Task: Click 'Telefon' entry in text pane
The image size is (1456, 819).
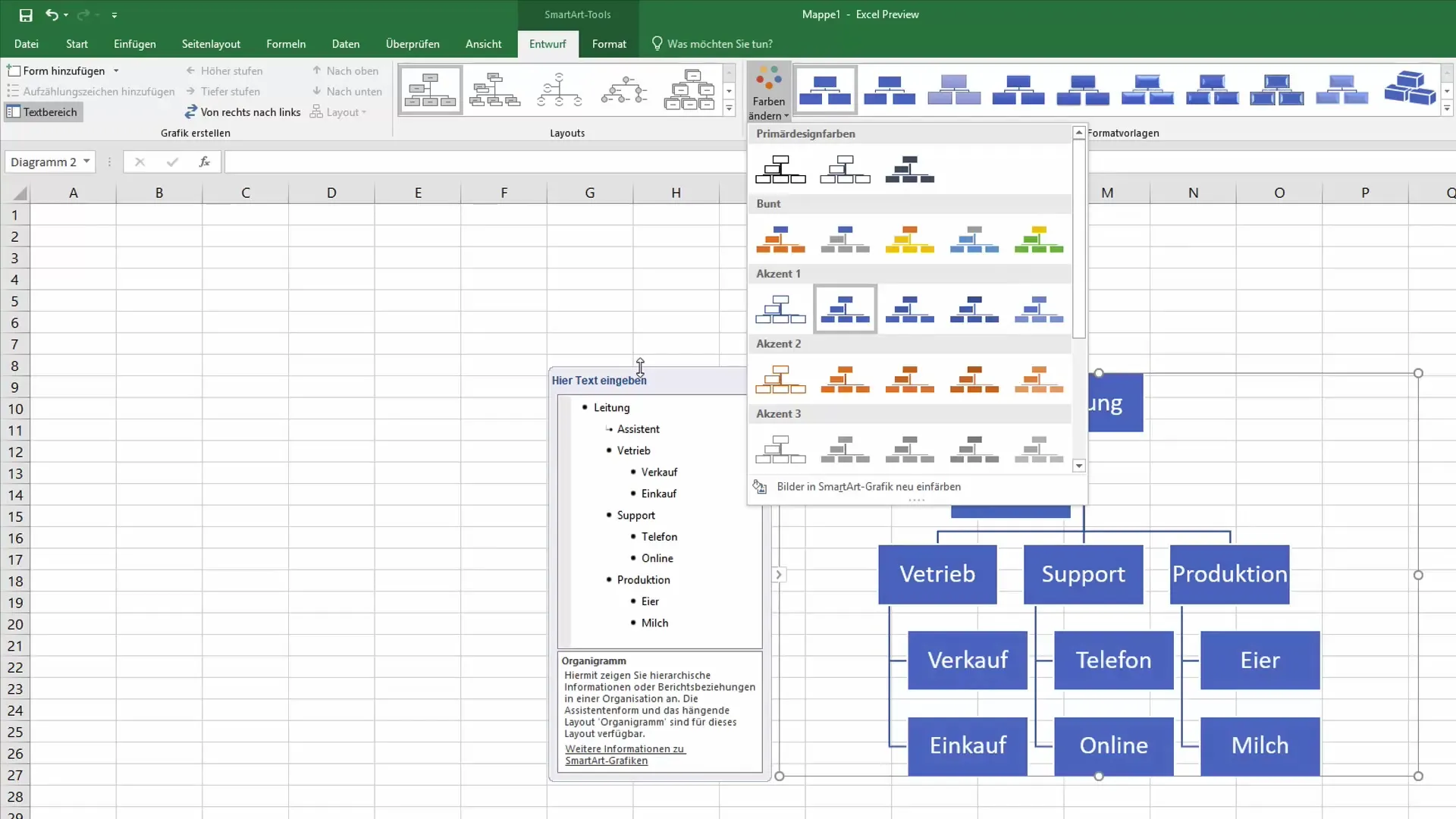Action: point(659,537)
